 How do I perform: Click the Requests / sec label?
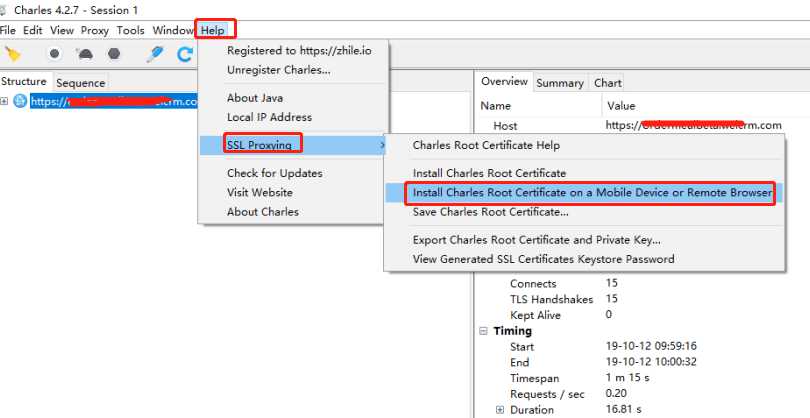click(548, 394)
